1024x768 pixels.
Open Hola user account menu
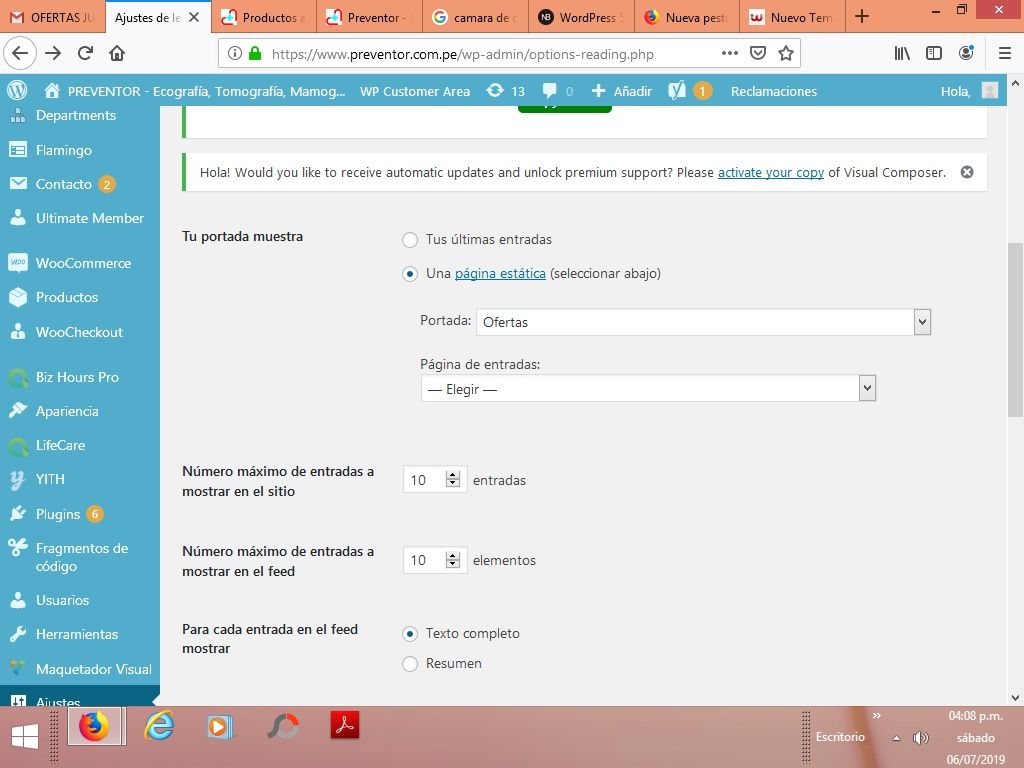(x=969, y=91)
